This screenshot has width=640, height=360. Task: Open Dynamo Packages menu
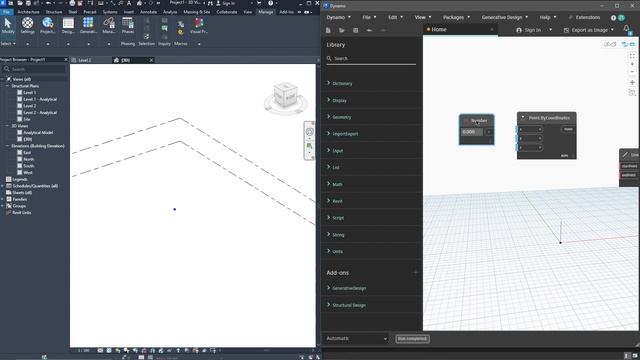[x=456, y=18]
